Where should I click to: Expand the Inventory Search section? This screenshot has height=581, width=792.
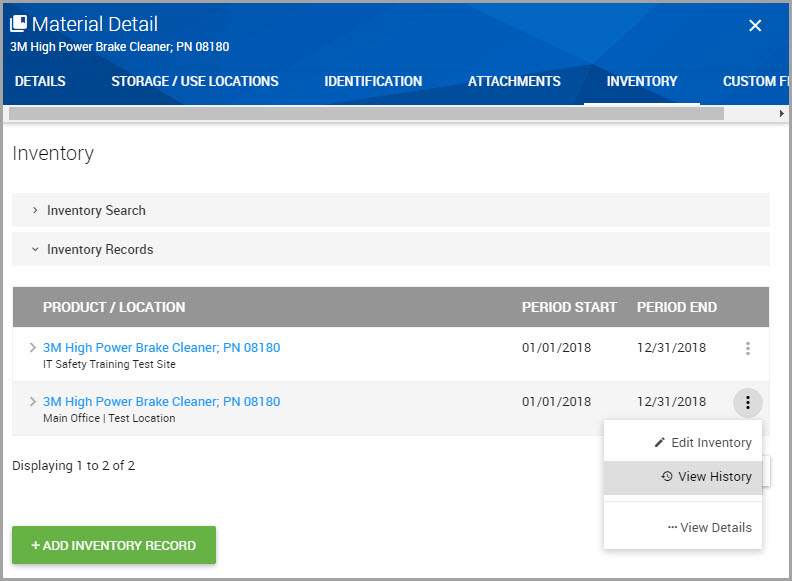click(x=390, y=210)
